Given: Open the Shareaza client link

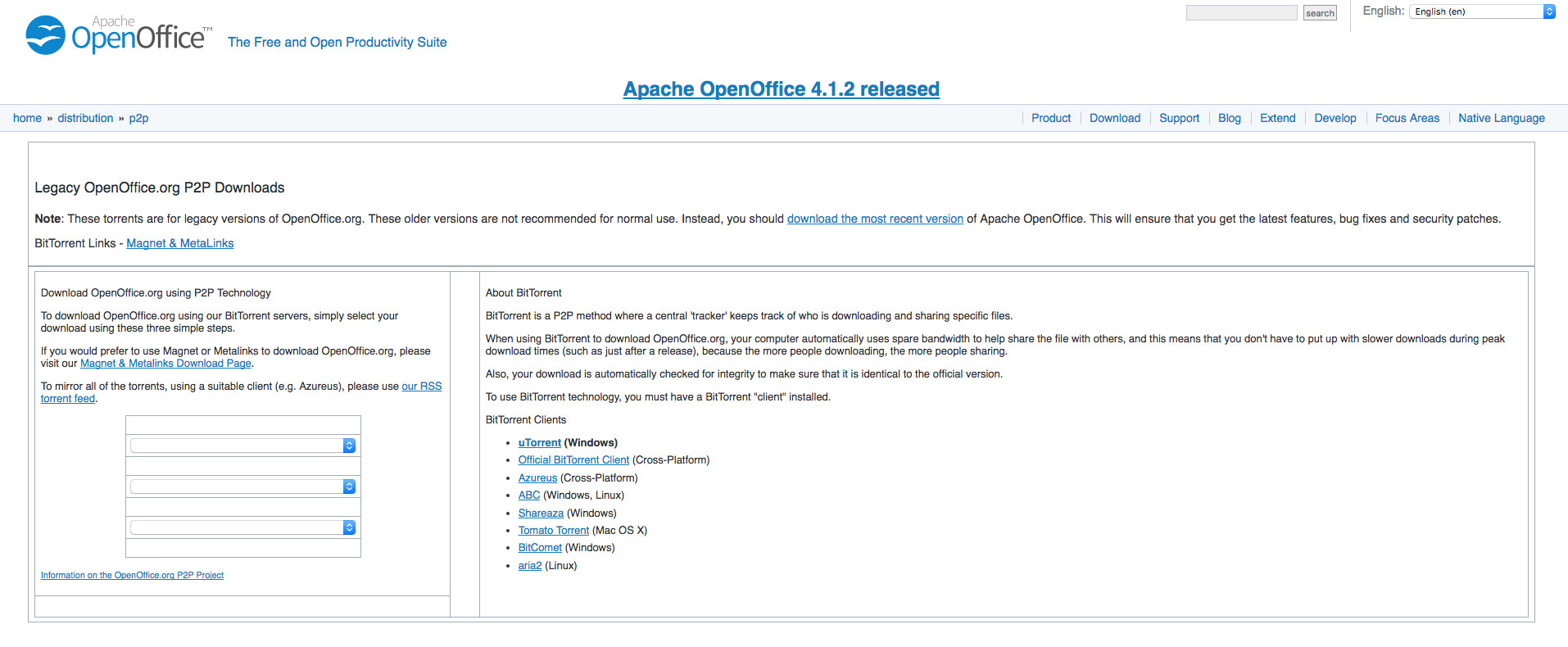Looking at the screenshot, I should click(x=541, y=514).
